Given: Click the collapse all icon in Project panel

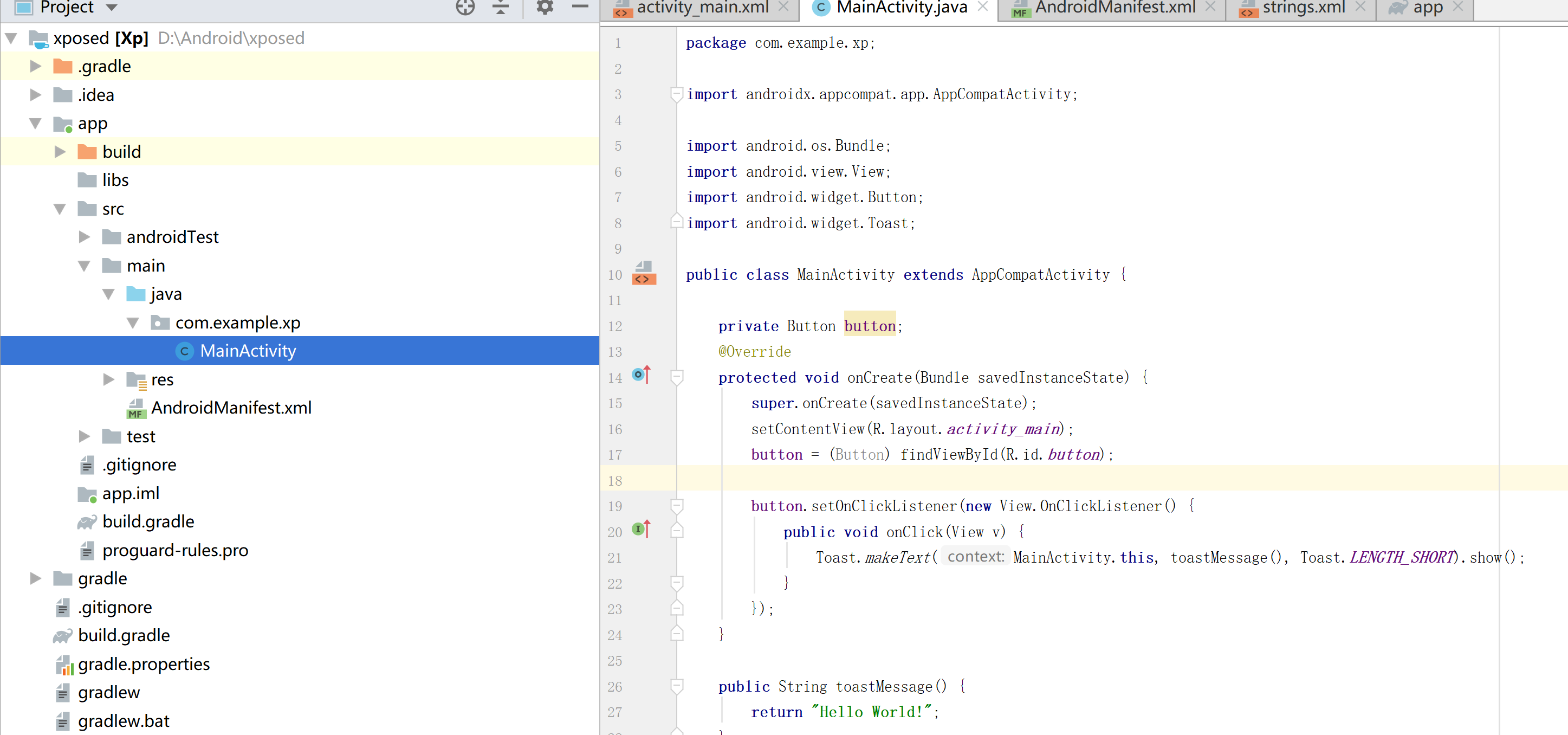Looking at the screenshot, I should tap(500, 7).
